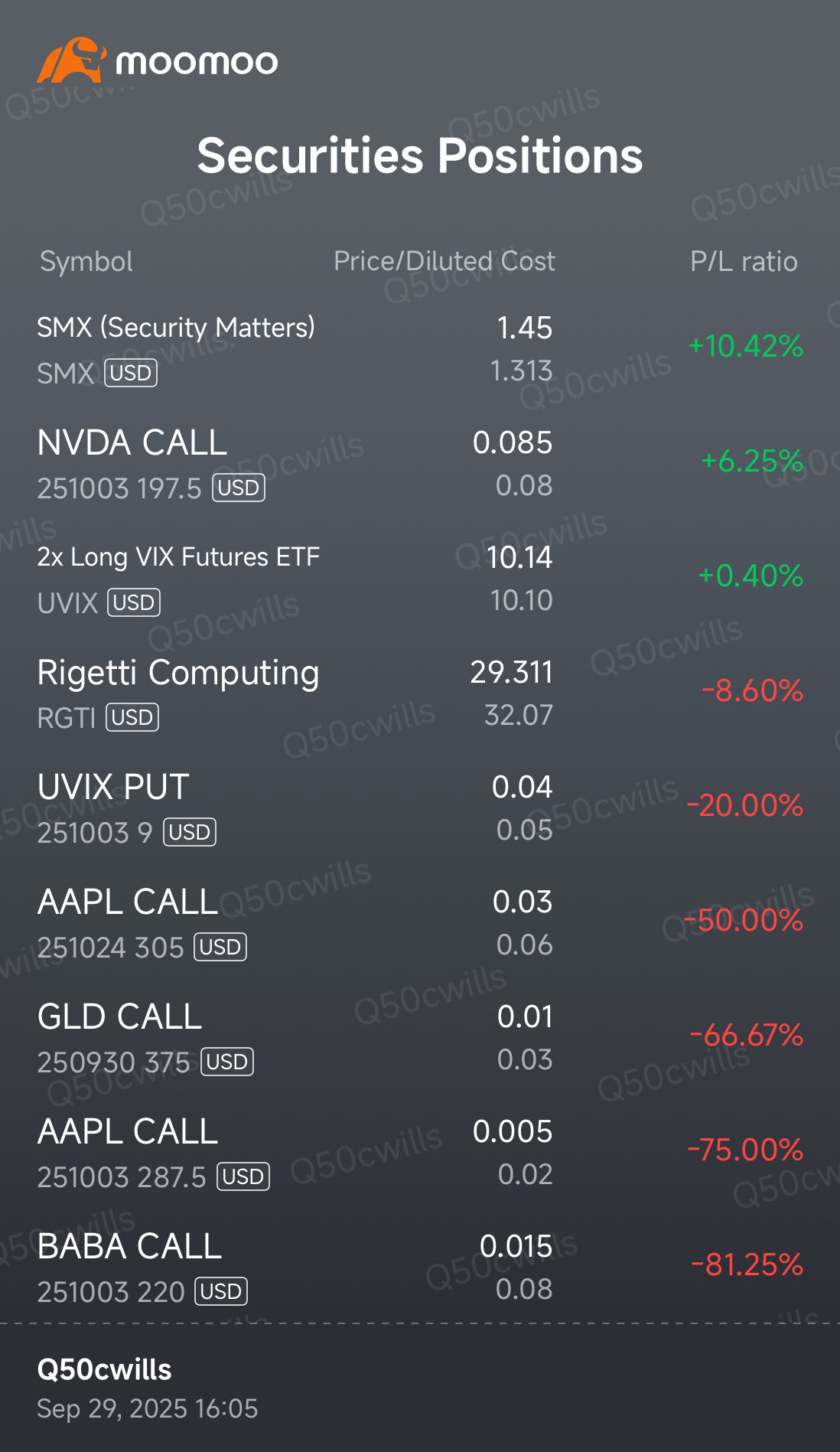Viewport: 840px width, 1452px height.
Task: Tap USD badge on NVDA CALL row
Action: tap(239, 488)
